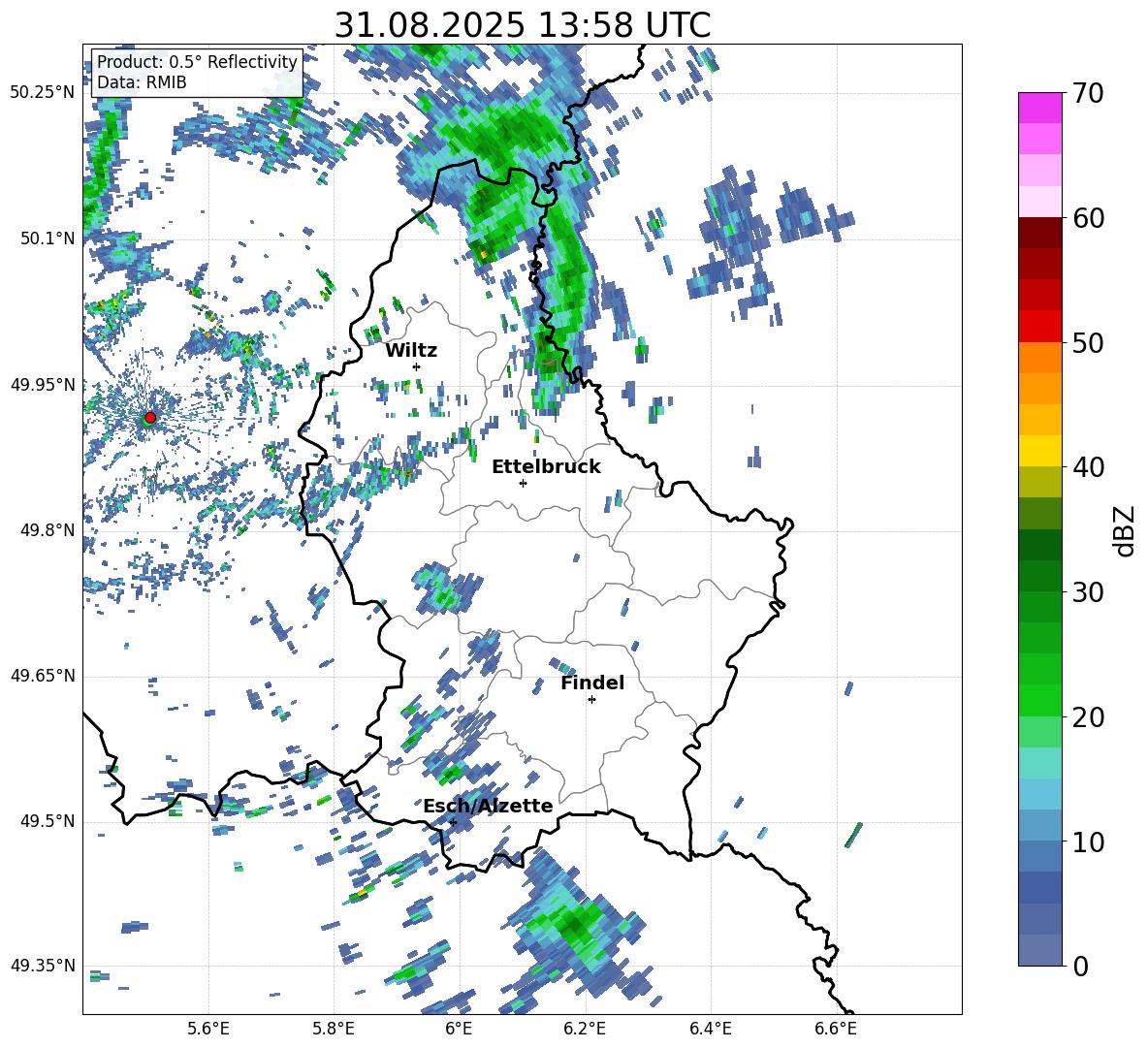Screen dimensions: 1148x1048
Task: Click the Findel city label
Action: point(592,683)
